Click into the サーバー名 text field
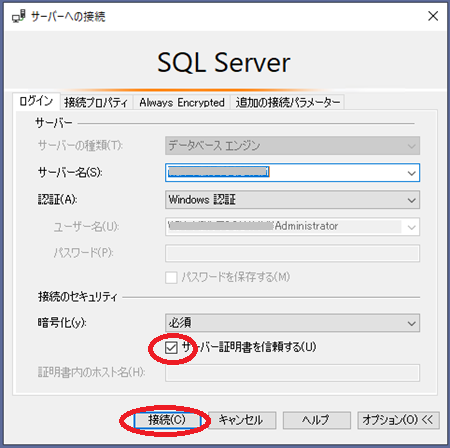 285,173
